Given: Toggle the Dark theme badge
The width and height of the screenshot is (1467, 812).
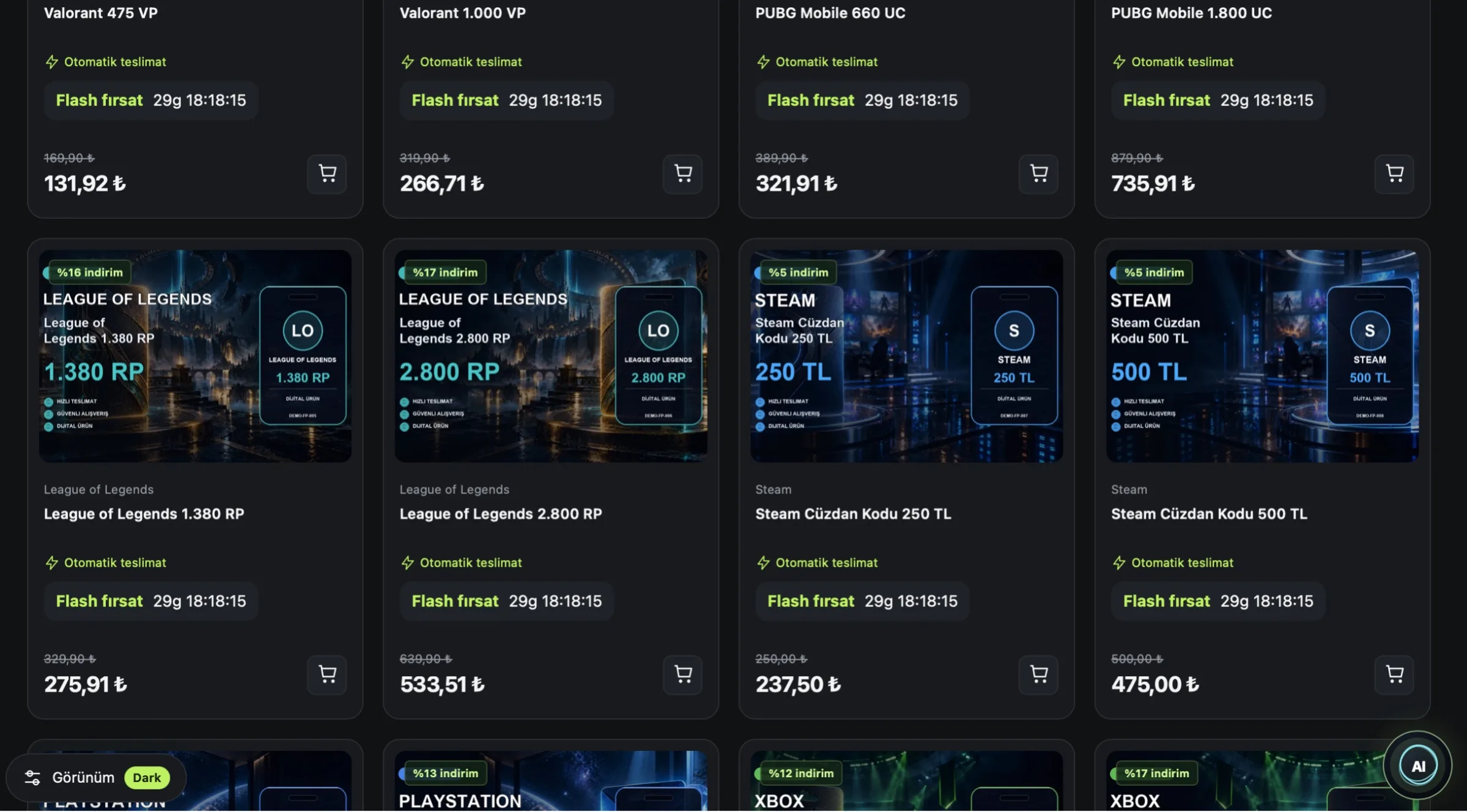Looking at the screenshot, I should point(147,778).
